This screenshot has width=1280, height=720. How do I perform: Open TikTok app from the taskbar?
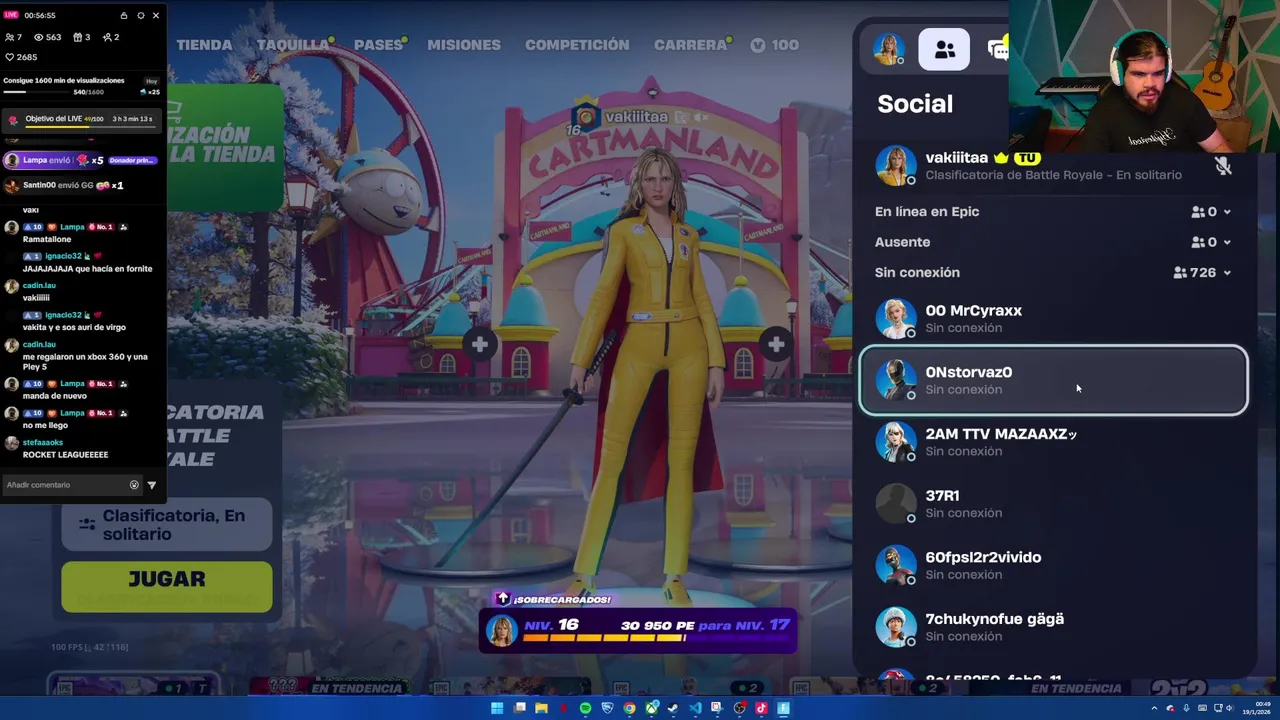[761, 708]
